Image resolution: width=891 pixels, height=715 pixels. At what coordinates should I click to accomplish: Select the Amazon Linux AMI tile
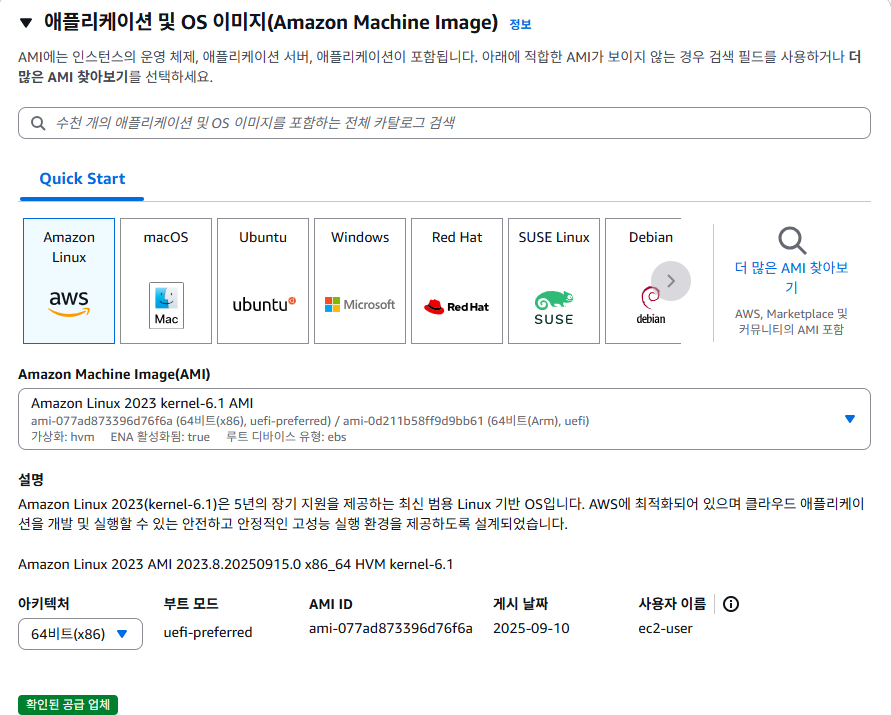pyautogui.click(x=69, y=281)
